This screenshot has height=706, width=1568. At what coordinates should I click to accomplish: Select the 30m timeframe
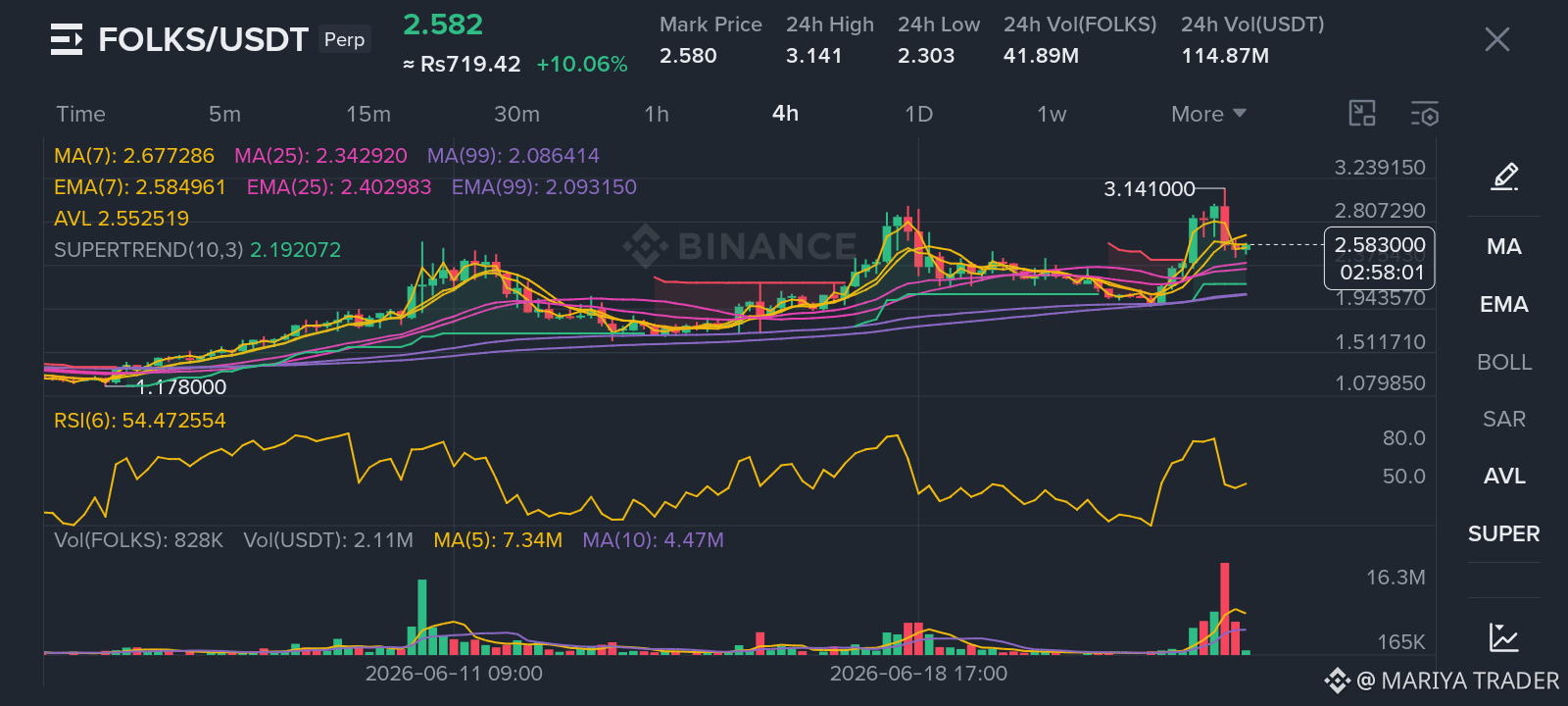(x=516, y=114)
